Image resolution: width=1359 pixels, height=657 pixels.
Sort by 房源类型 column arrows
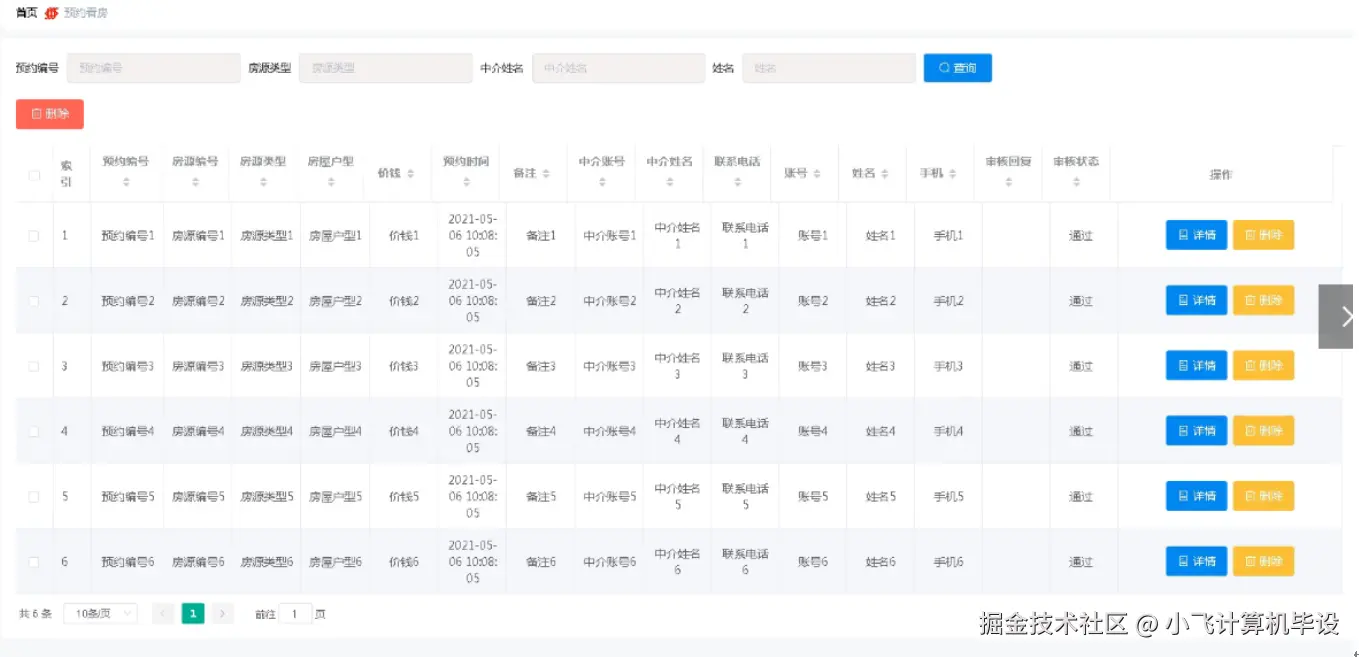[x=263, y=182]
